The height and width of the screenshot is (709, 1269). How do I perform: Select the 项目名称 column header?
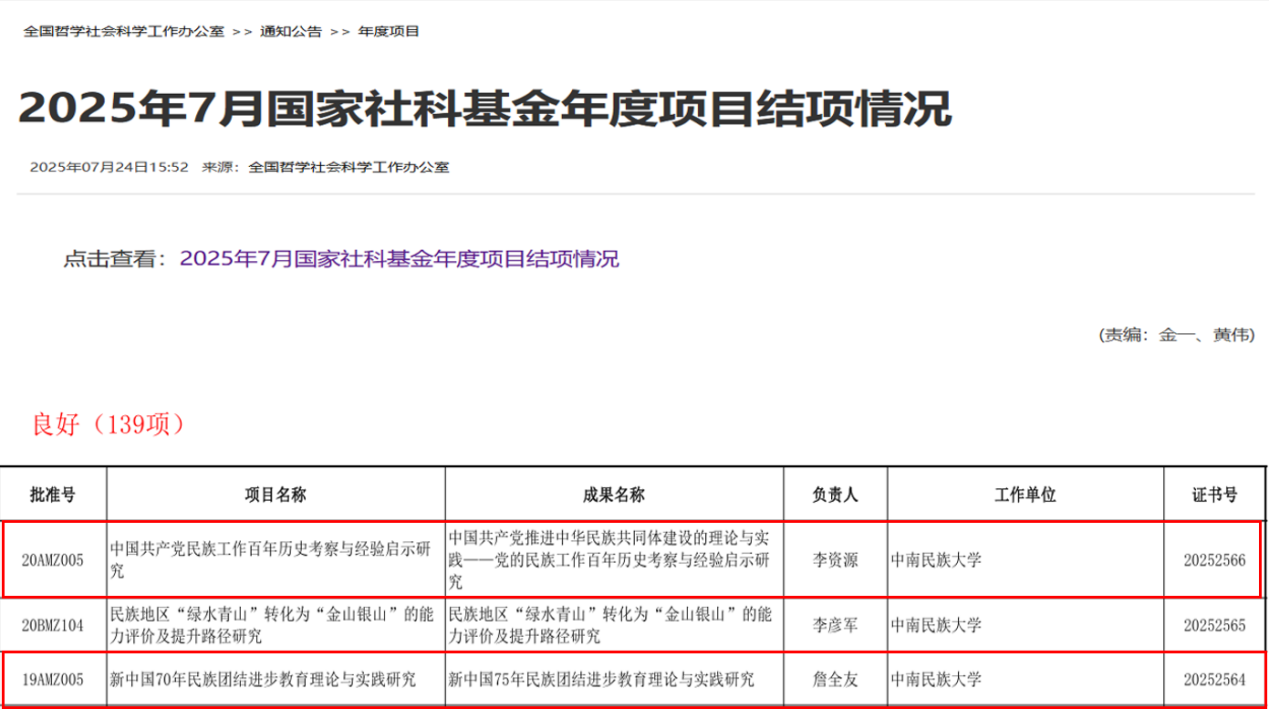pos(275,494)
